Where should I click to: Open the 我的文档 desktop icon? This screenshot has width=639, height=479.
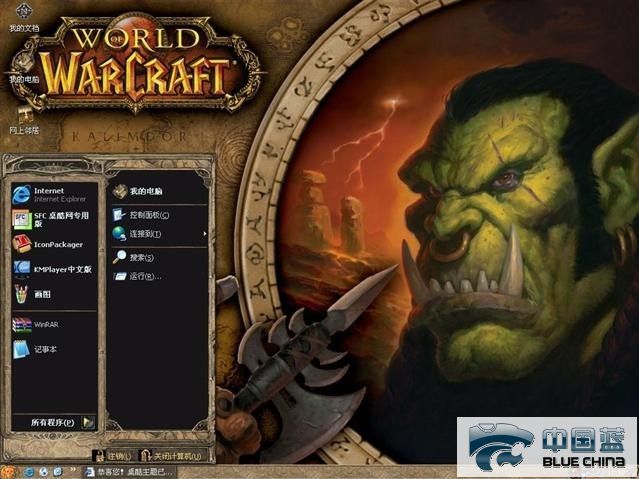point(24,18)
